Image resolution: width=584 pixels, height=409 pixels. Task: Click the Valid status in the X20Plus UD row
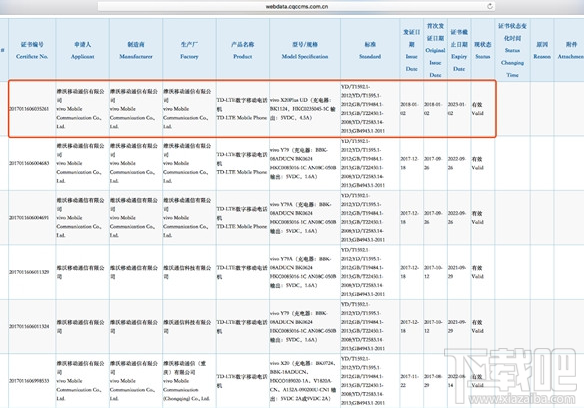[x=477, y=113]
